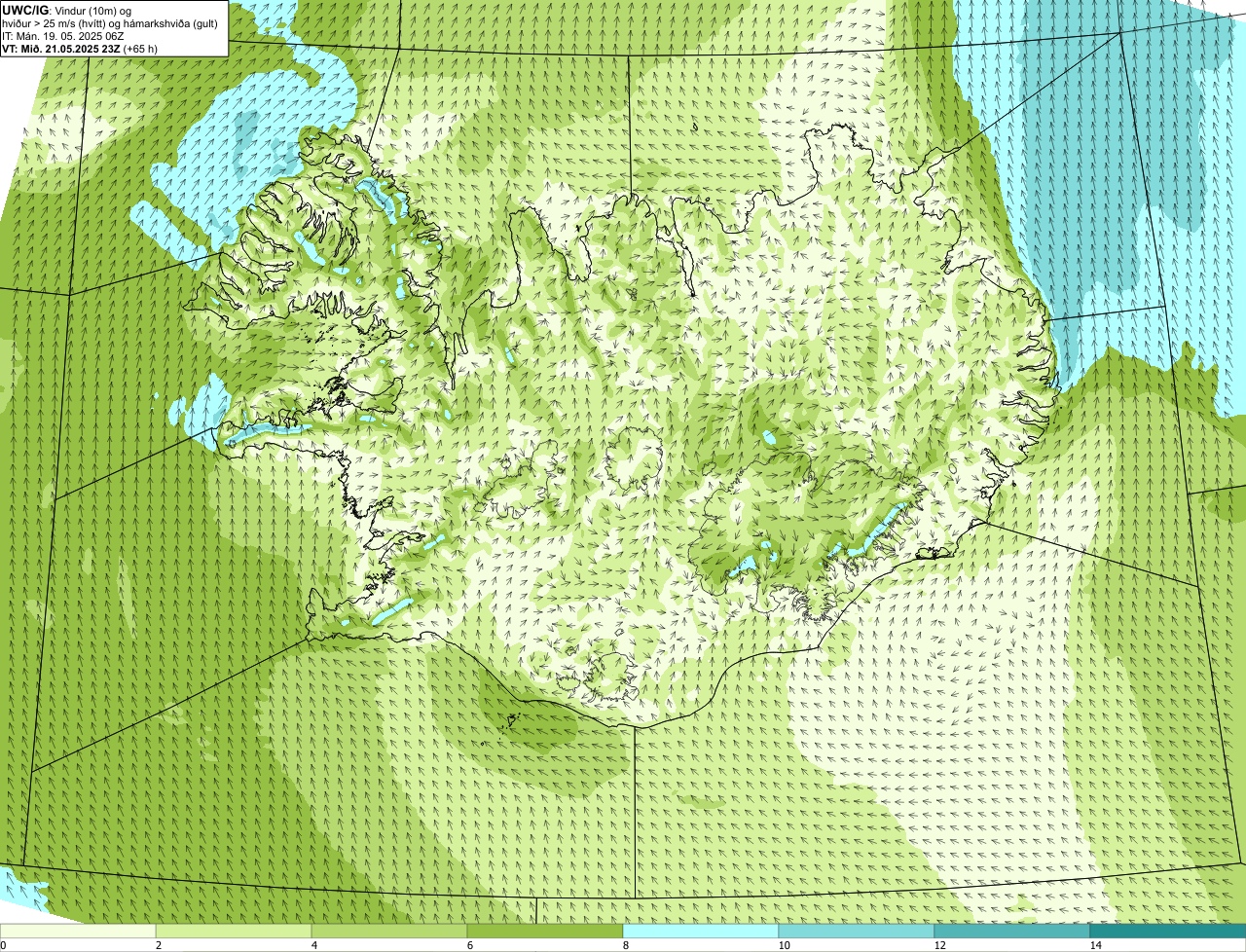Click the "VT: Mið. 21.05.2025 23Z (+65 h)" line
The height and width of the screenshot is (952, 1246).
80,48
